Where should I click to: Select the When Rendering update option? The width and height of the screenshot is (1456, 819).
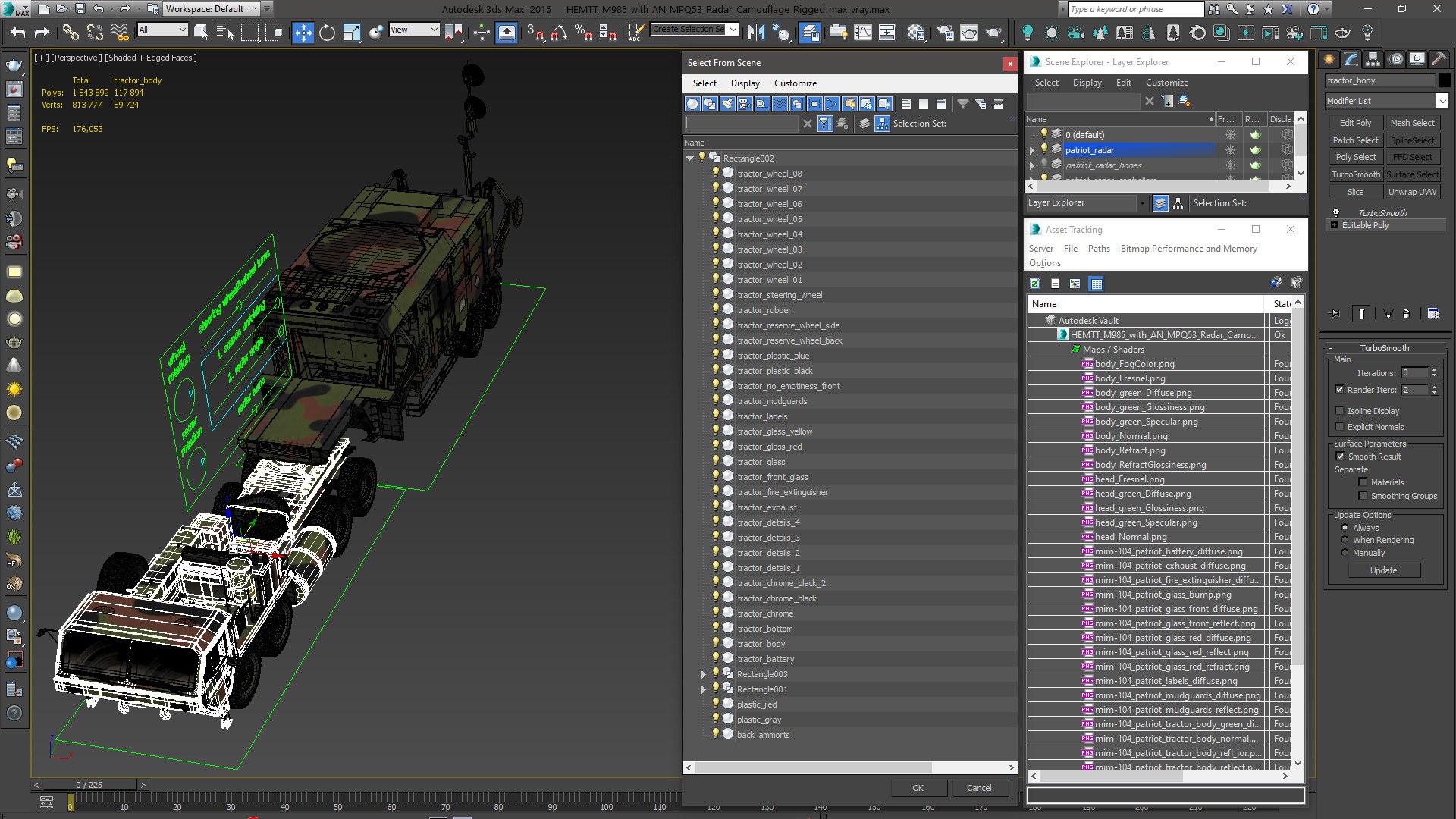[x=1345, y=540]
